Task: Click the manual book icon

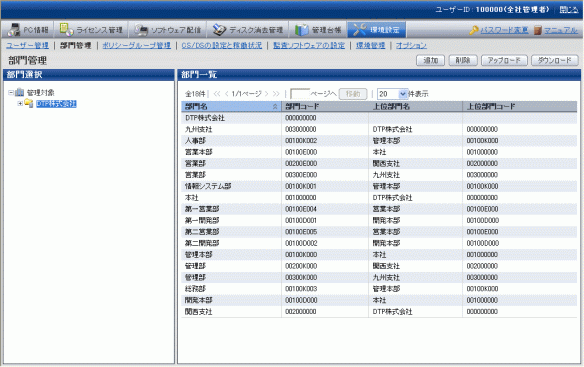Action: [x=537, y=30]
